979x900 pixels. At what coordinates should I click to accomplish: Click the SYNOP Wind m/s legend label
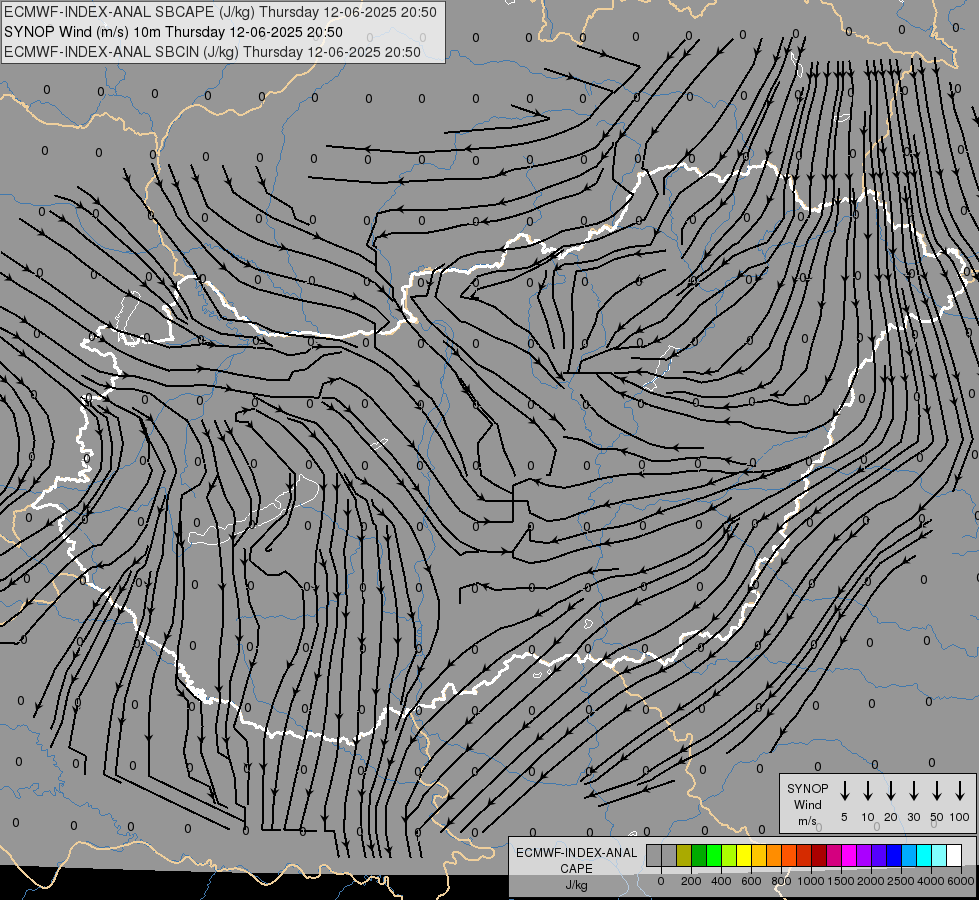tap(807, 804)
